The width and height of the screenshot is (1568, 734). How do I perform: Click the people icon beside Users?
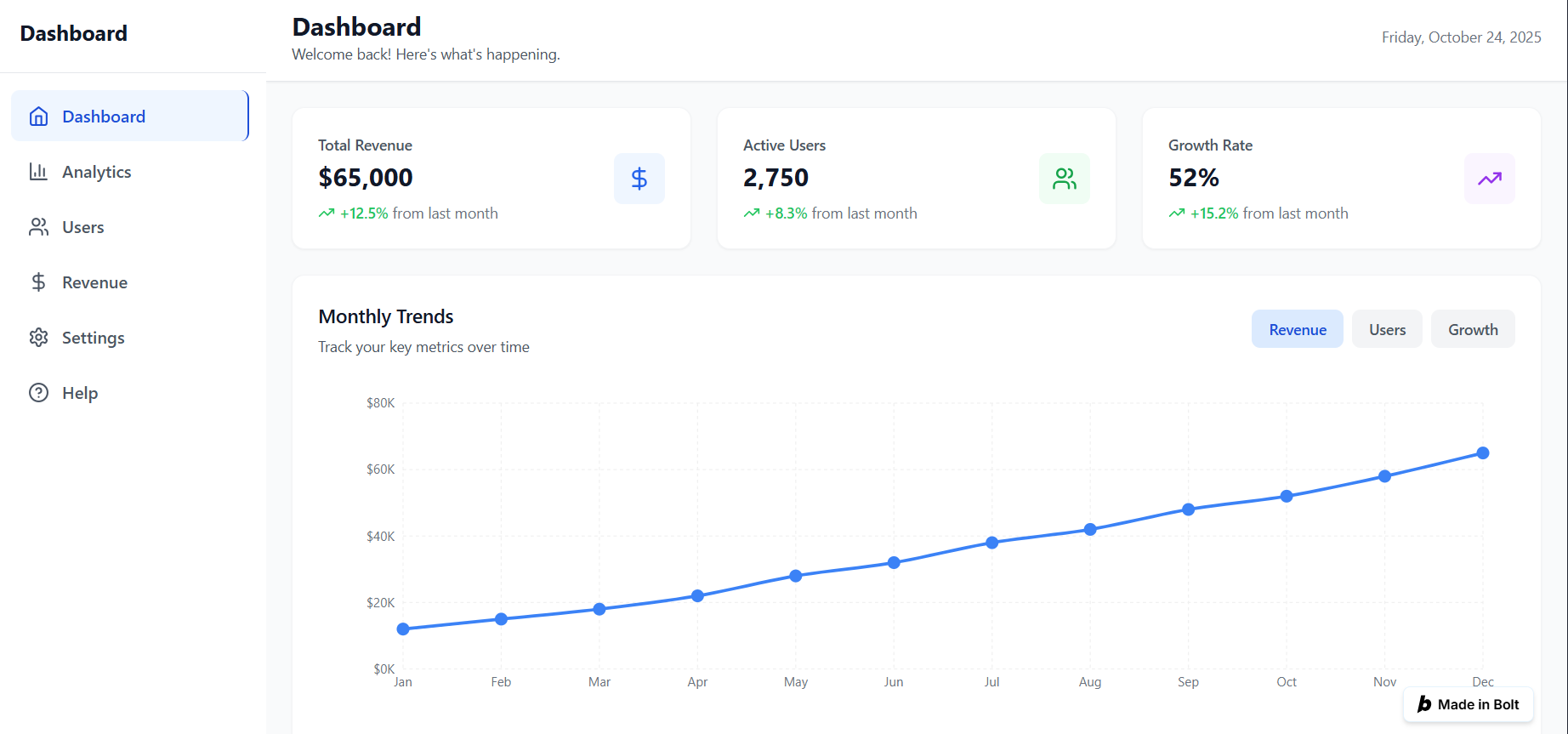tap(38, 227)
